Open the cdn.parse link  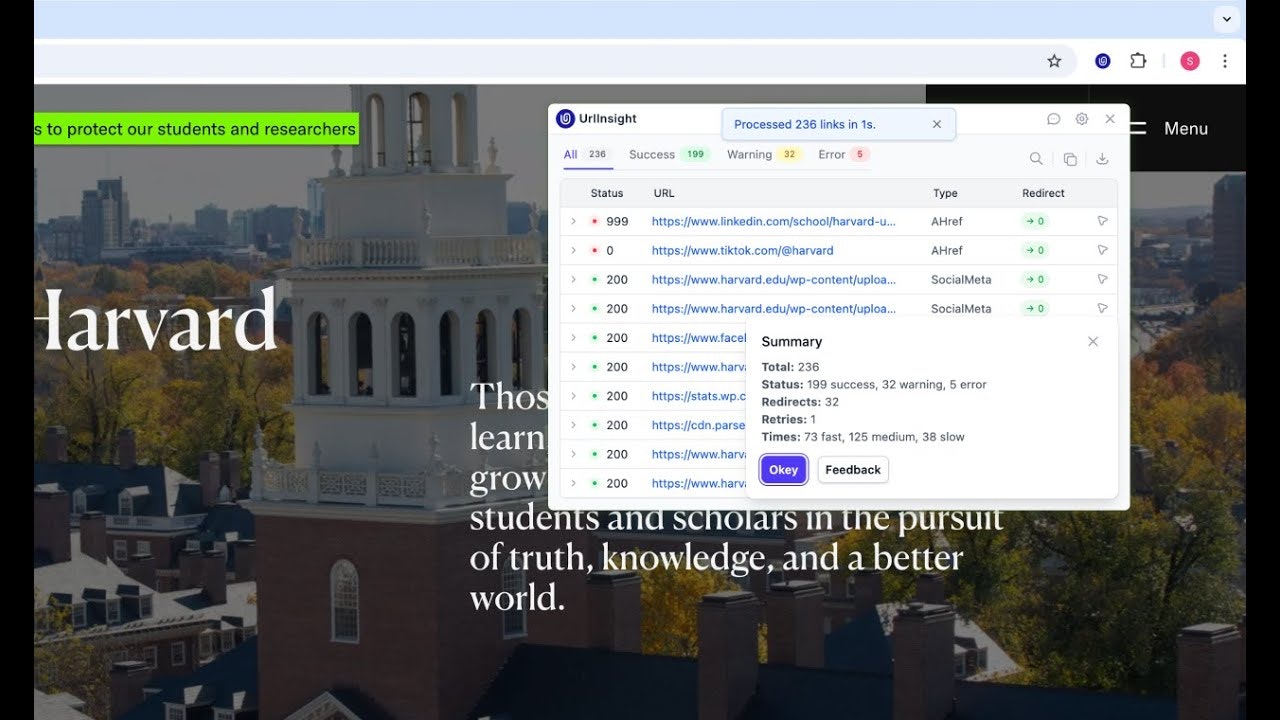coord(699,425)
